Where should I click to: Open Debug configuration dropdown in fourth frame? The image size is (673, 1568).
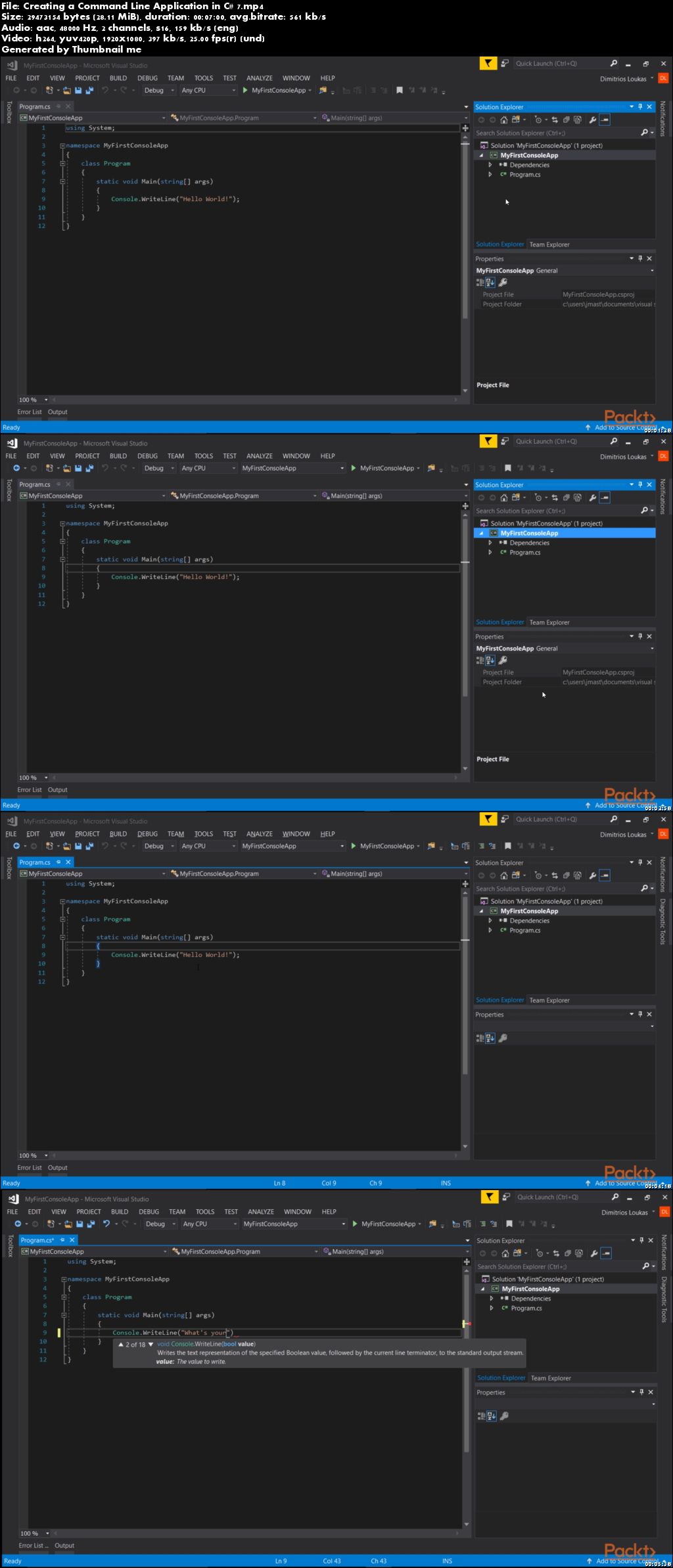pos(160,1224)
